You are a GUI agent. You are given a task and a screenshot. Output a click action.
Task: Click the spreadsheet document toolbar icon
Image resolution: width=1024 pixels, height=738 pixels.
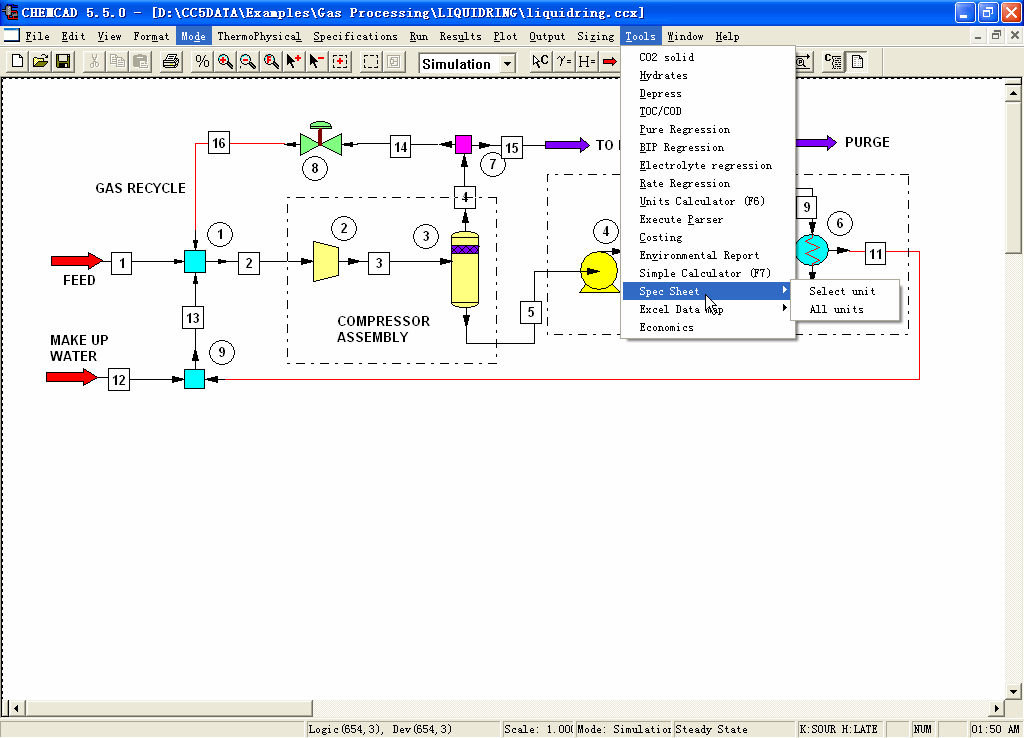(x=857, y=61)
